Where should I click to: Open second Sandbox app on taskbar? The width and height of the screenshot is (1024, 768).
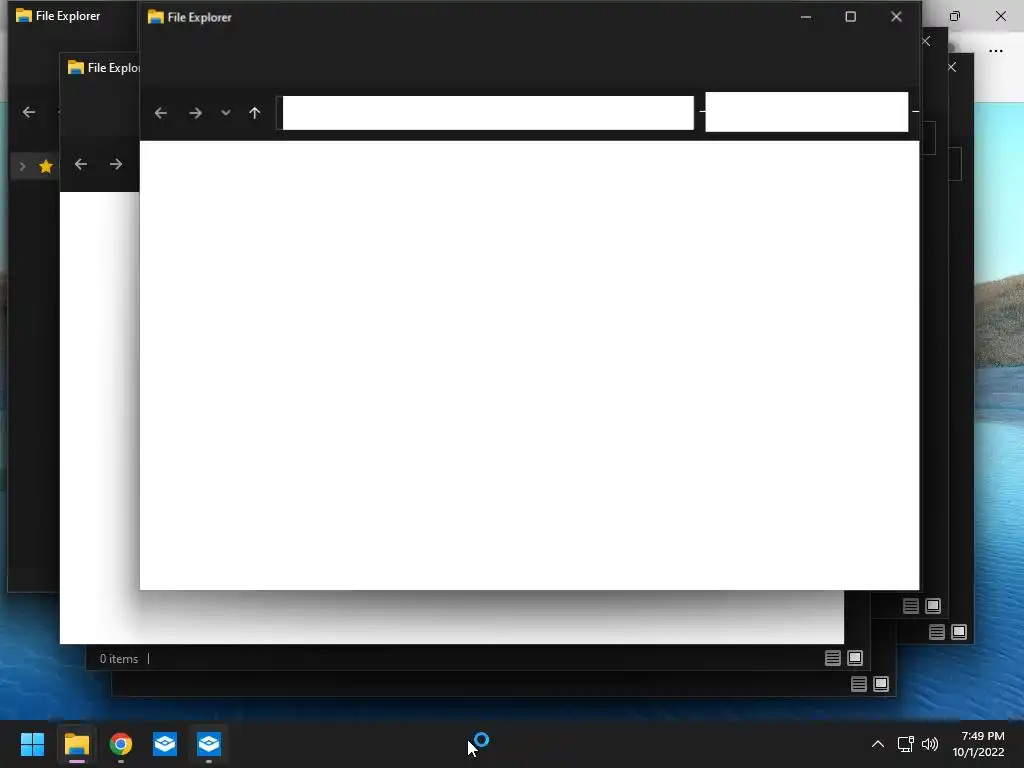209,744
